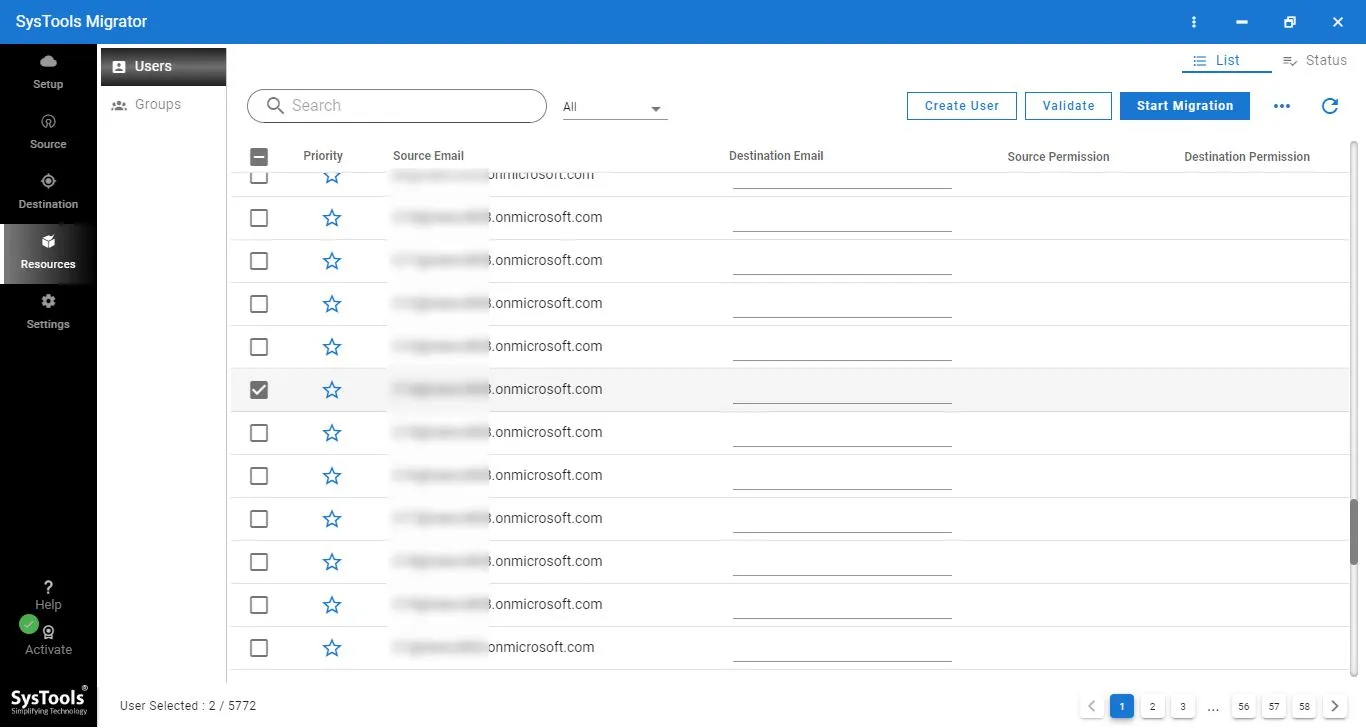Screen dimensions: 1366x728
Task: Select current page 1 button
Action: tap(1122, 707)
